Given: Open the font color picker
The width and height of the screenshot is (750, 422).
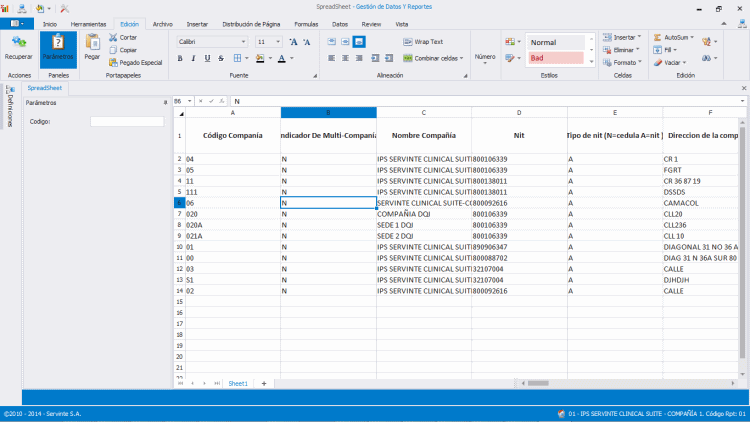Looking at the screenshot, I should click(x=284, y=59).
